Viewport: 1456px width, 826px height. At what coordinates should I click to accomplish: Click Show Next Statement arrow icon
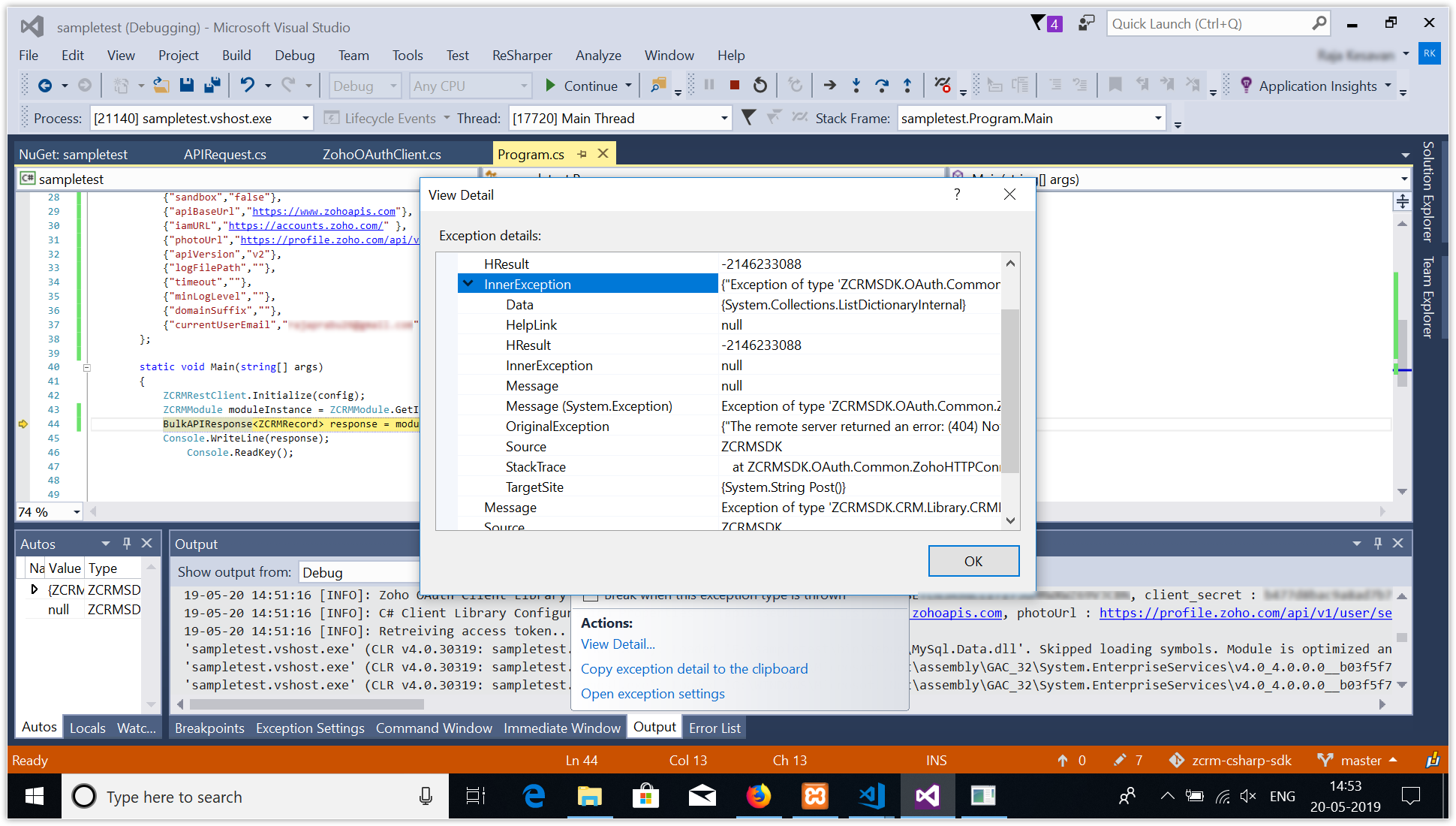829,86
